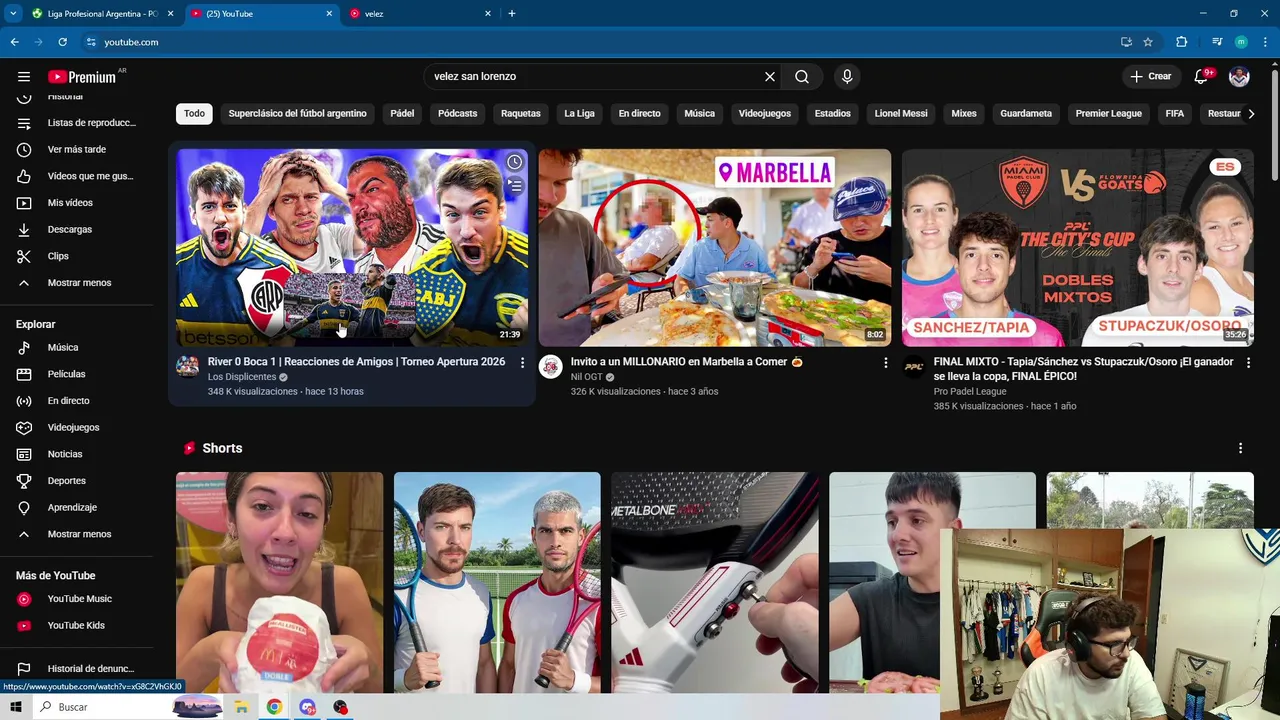Open Videojuegos in the Explorar sidebar

click(x=76, y=427)
